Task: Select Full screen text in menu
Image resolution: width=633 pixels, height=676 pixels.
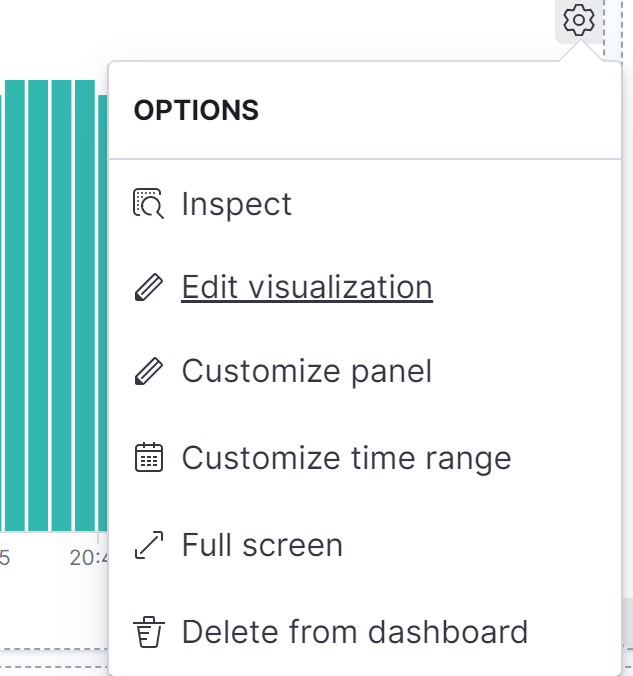Action: coord(262,545)
